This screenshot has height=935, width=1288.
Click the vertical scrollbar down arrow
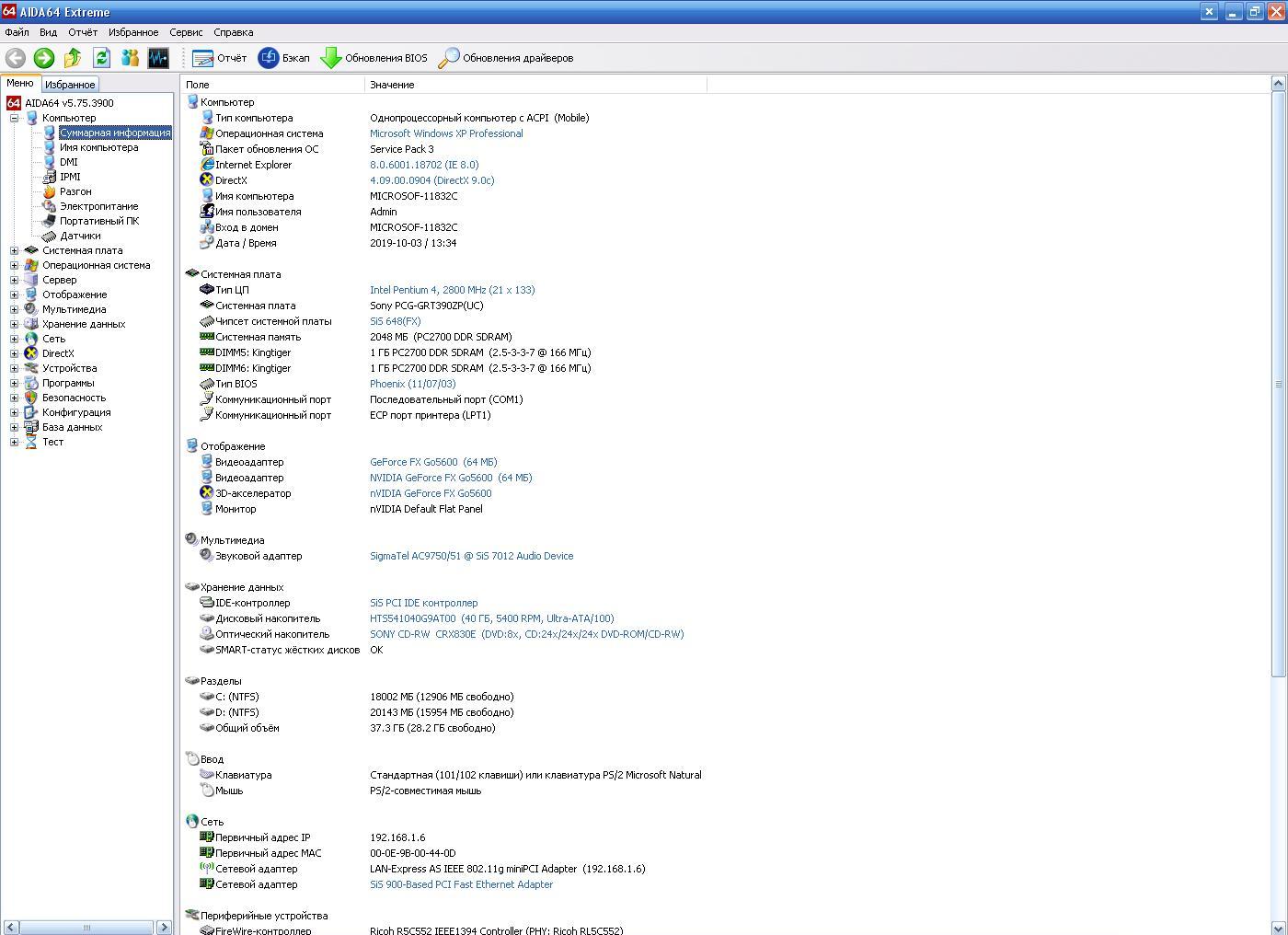point(1278,927)
